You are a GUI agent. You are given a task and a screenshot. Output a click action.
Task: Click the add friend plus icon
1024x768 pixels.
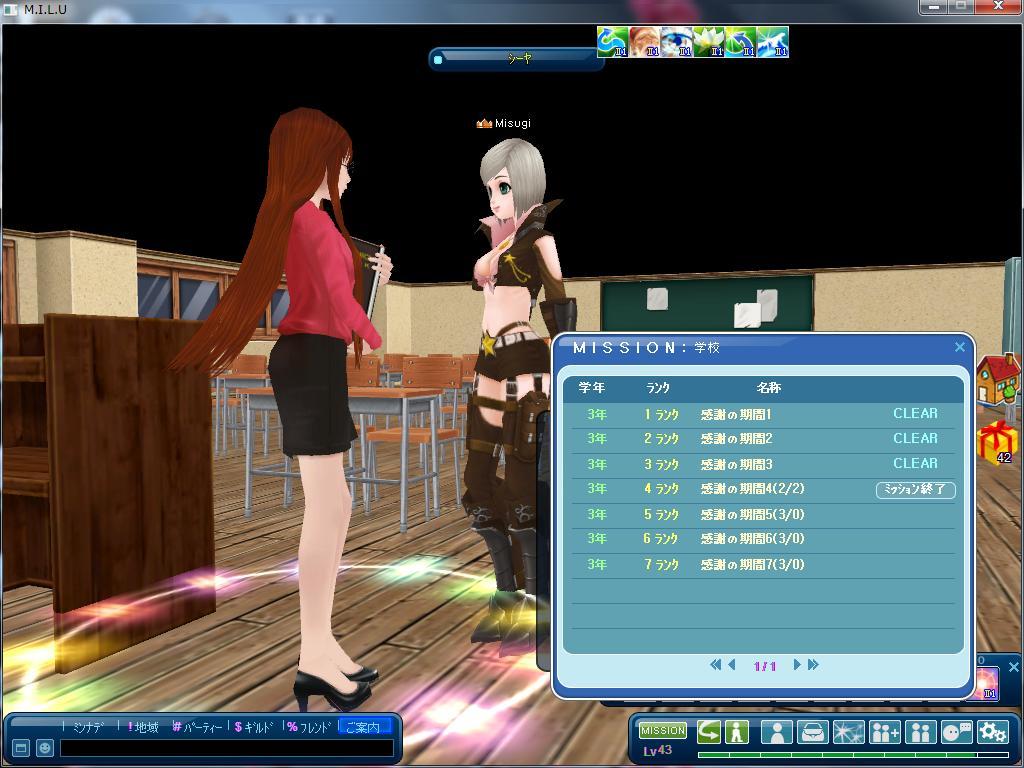[x=885, y=732]
